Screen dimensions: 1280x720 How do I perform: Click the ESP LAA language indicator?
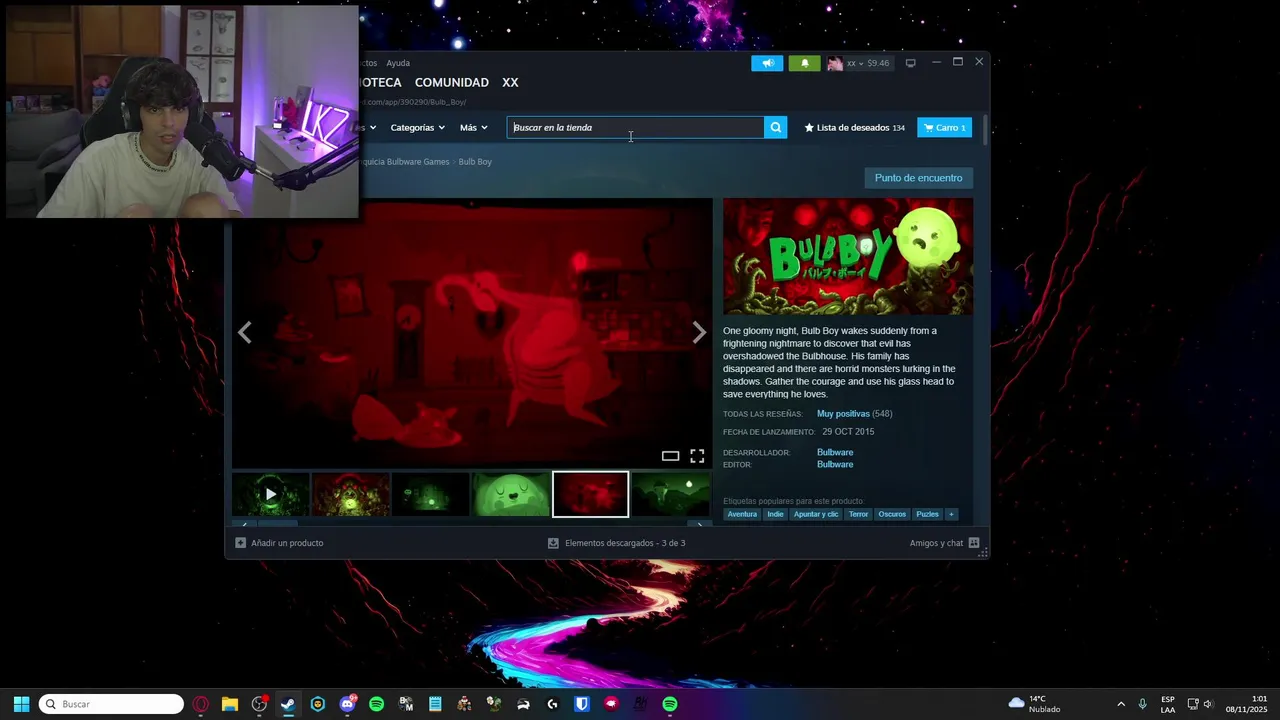(x=1168, y=704)
